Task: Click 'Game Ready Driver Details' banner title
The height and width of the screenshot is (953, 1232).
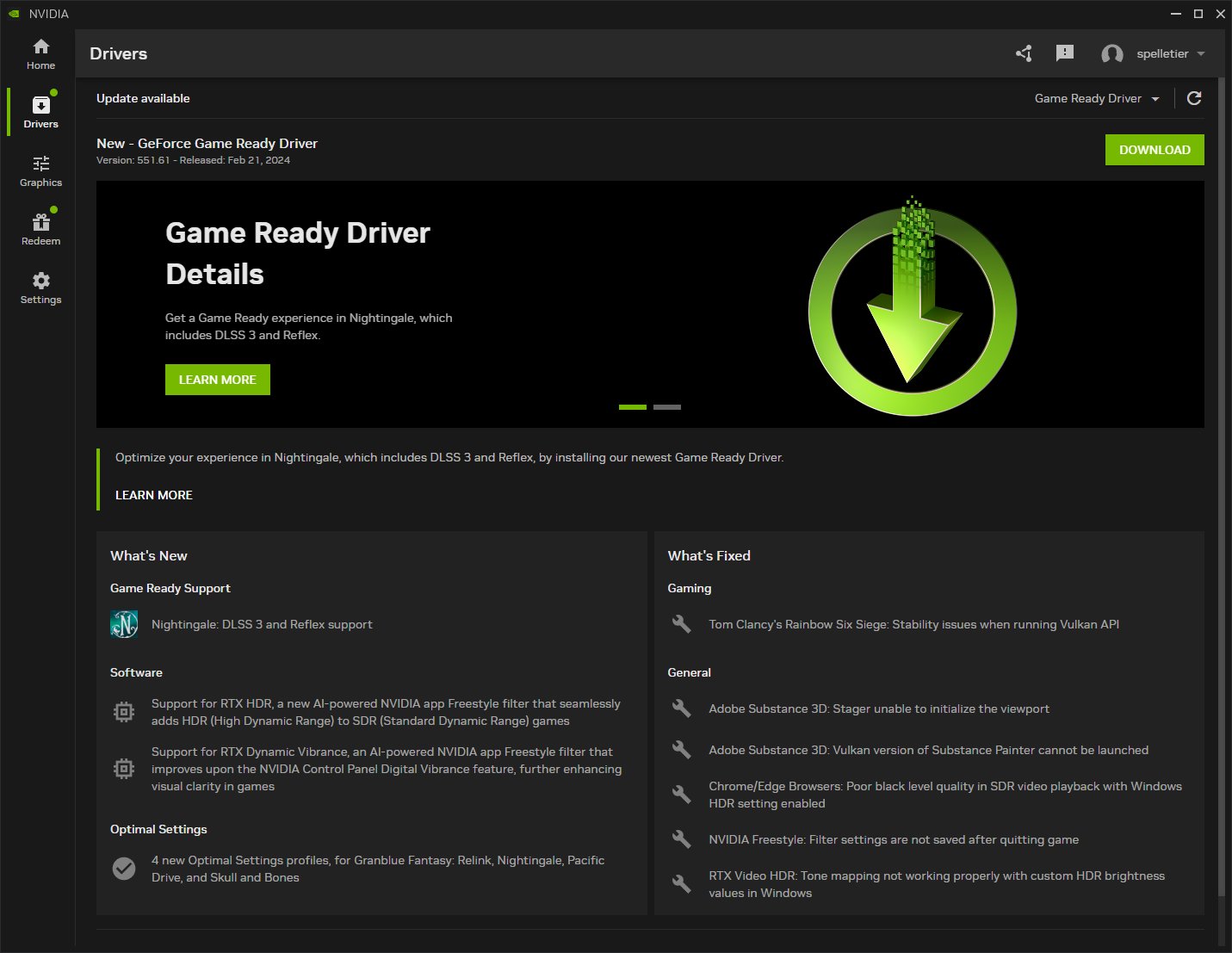Action: click(298, 253)
